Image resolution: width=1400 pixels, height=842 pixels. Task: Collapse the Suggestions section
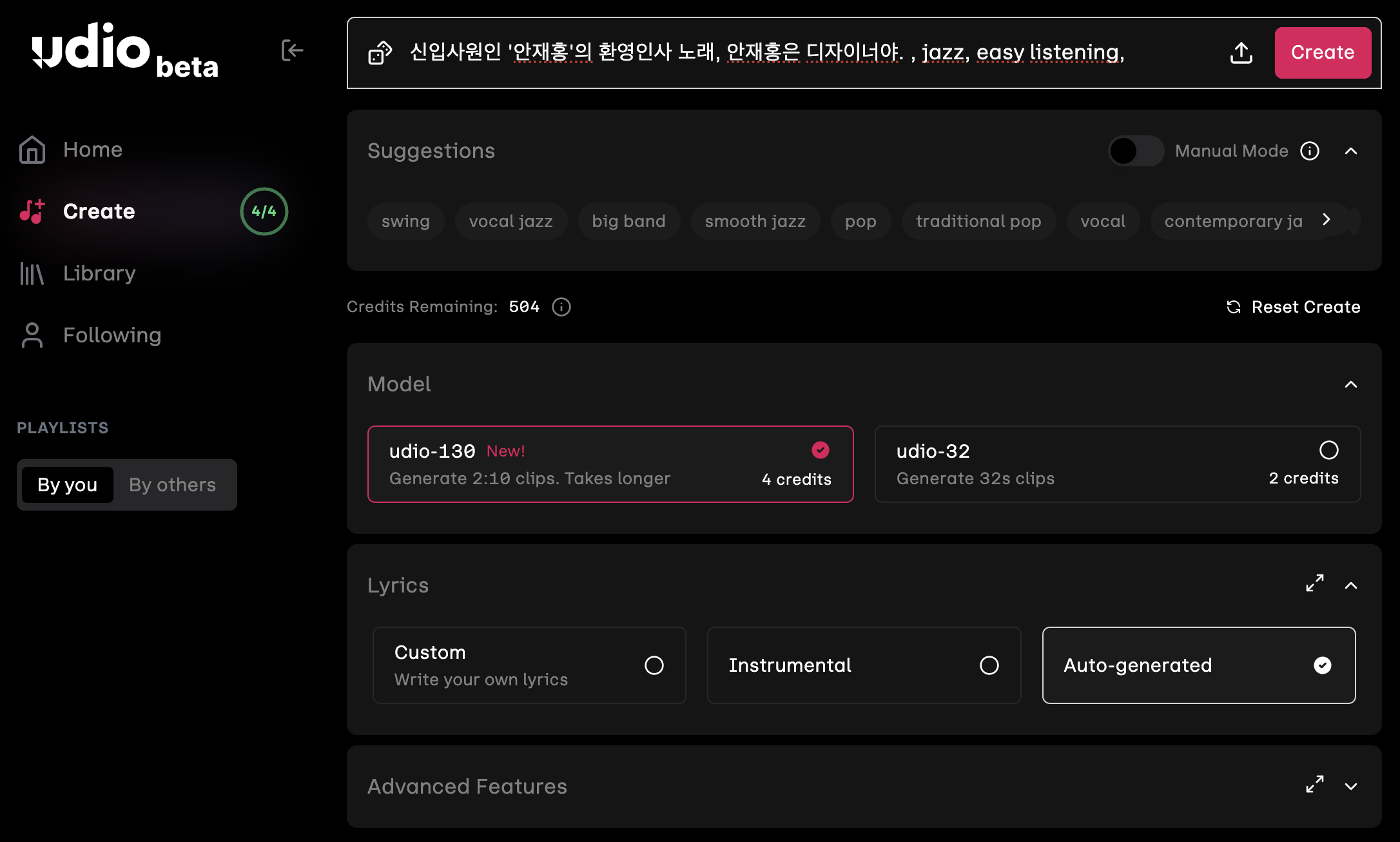point(1352,151)
